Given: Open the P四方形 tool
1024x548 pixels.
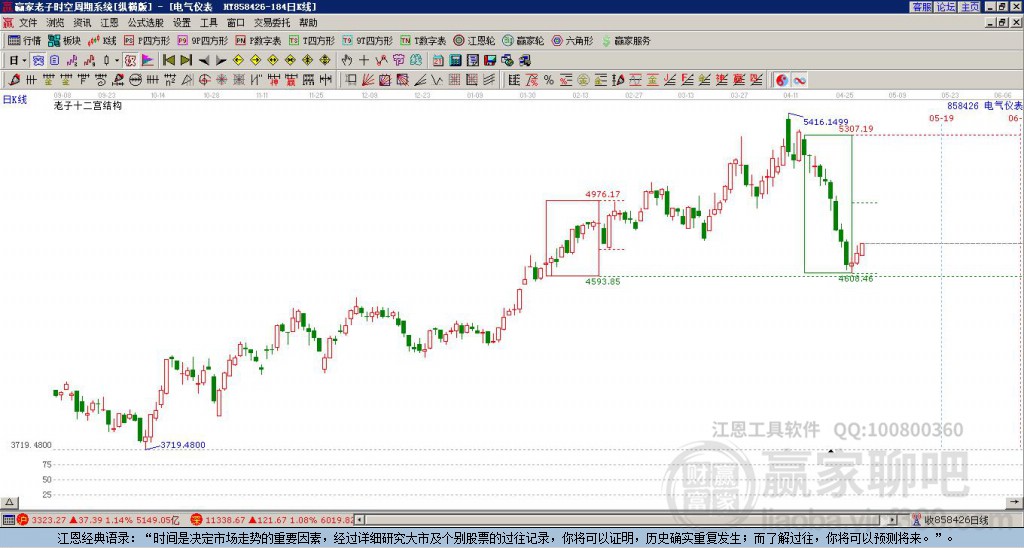Looking at the screenshot, I should pyautogui.click(x=147, y=40).
